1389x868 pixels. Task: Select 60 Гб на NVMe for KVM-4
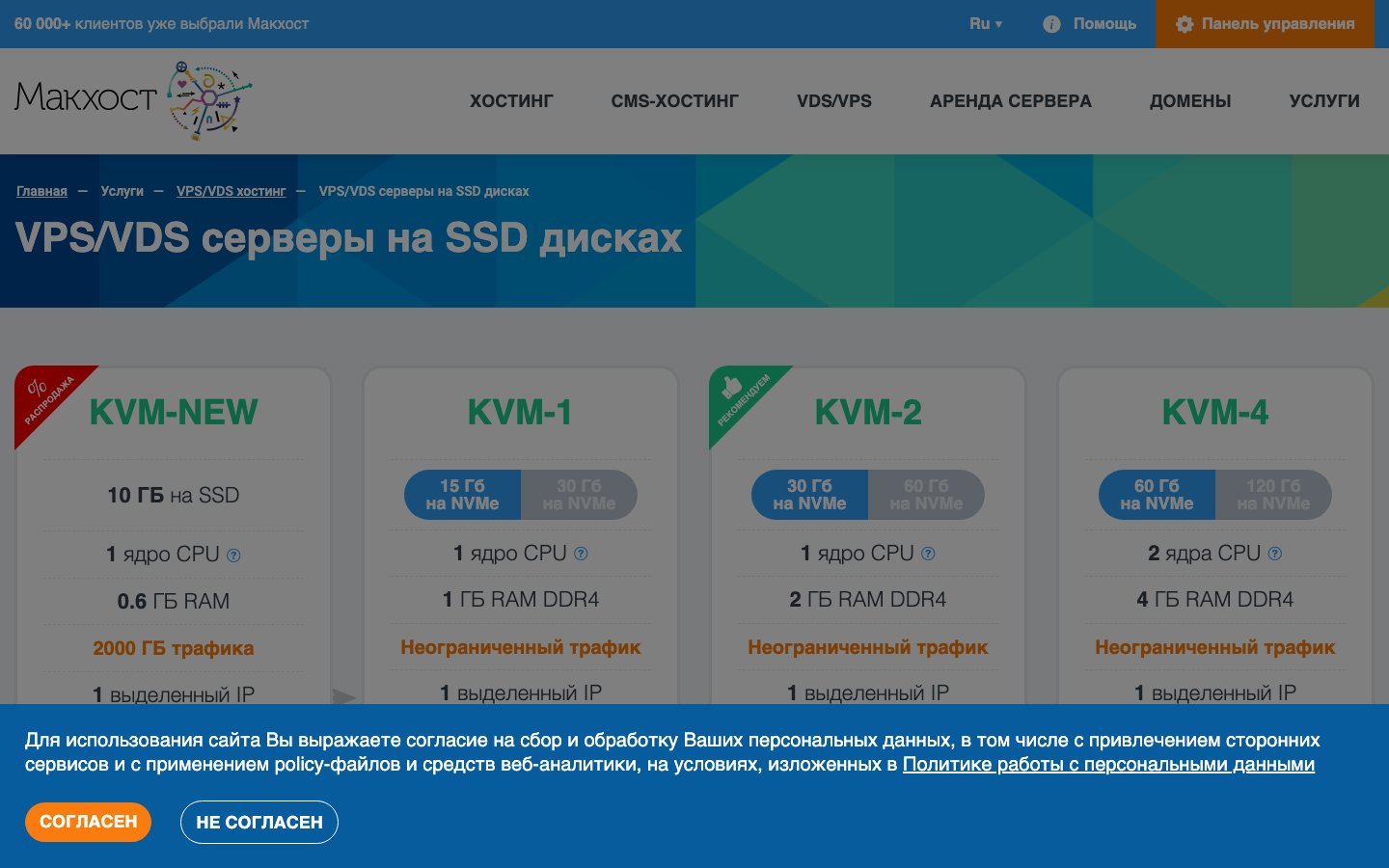click(x=1157, y=495)
